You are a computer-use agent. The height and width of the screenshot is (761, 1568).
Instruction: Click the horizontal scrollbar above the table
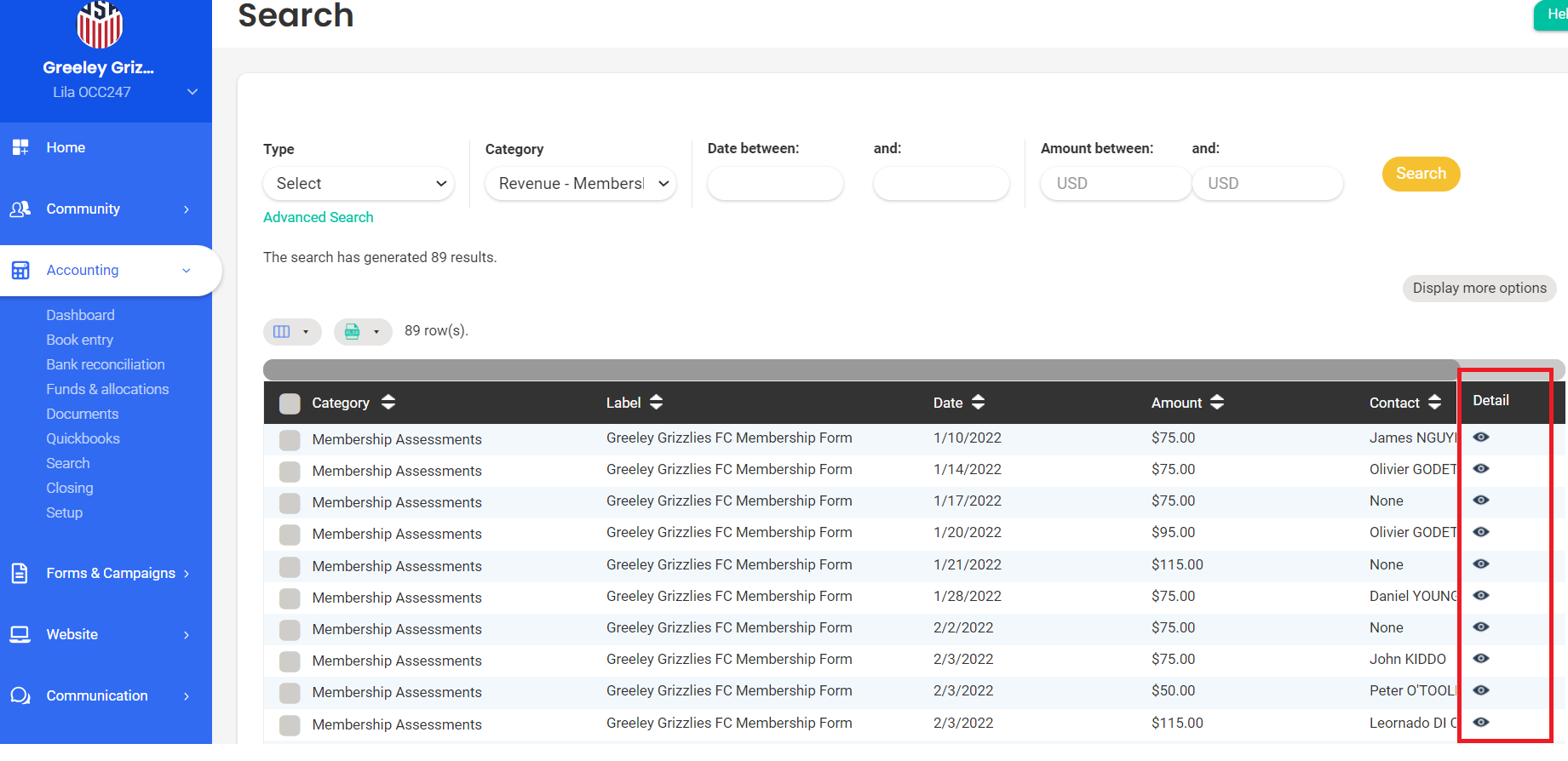pos(860,369)
